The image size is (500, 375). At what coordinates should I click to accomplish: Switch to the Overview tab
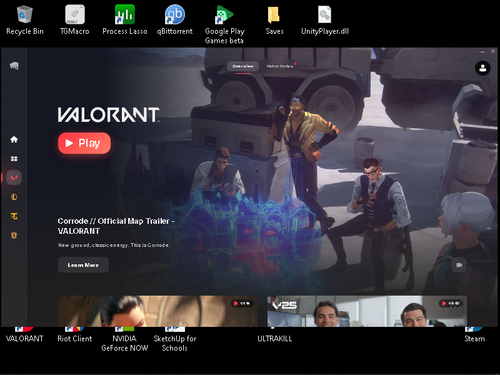click(x=243, y=66)
